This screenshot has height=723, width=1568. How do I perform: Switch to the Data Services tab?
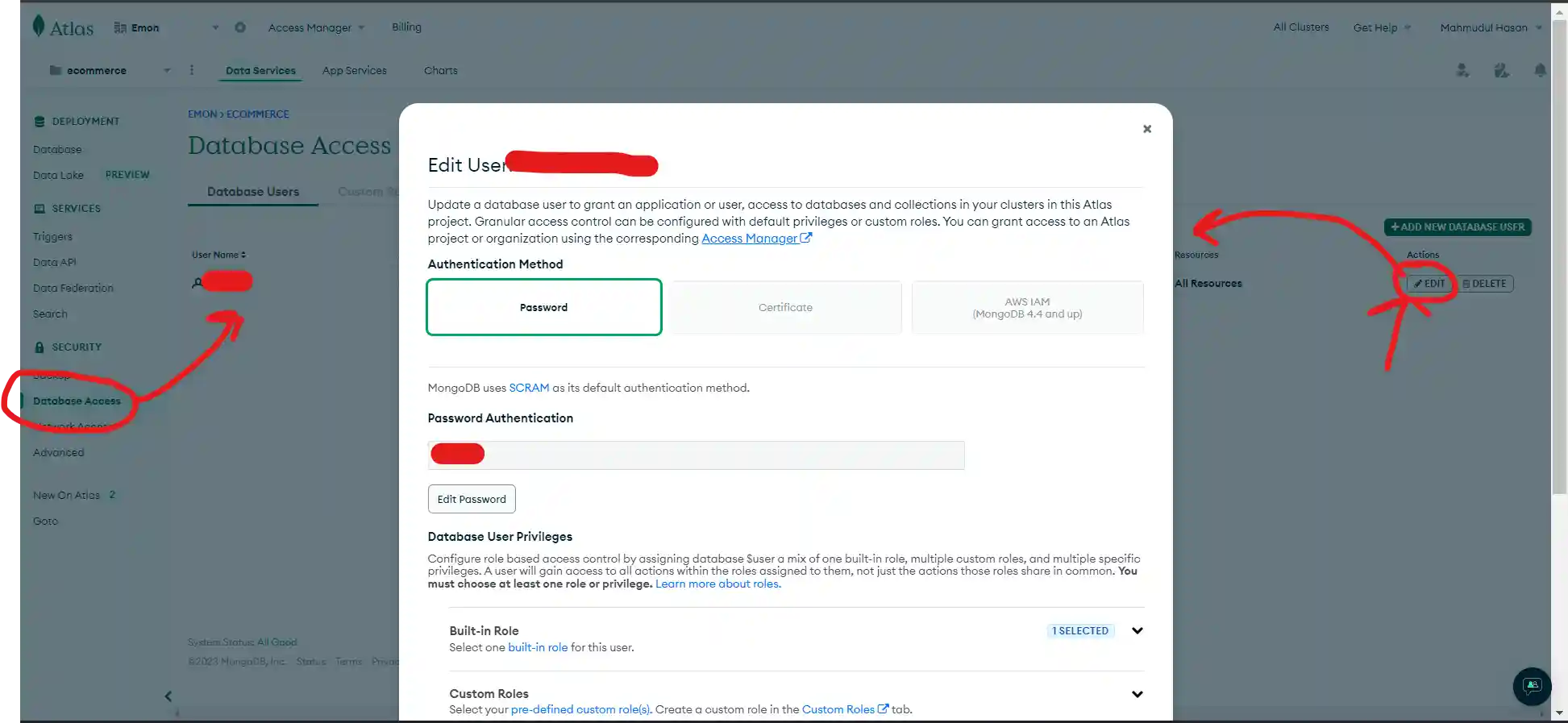tap(260, 70)
